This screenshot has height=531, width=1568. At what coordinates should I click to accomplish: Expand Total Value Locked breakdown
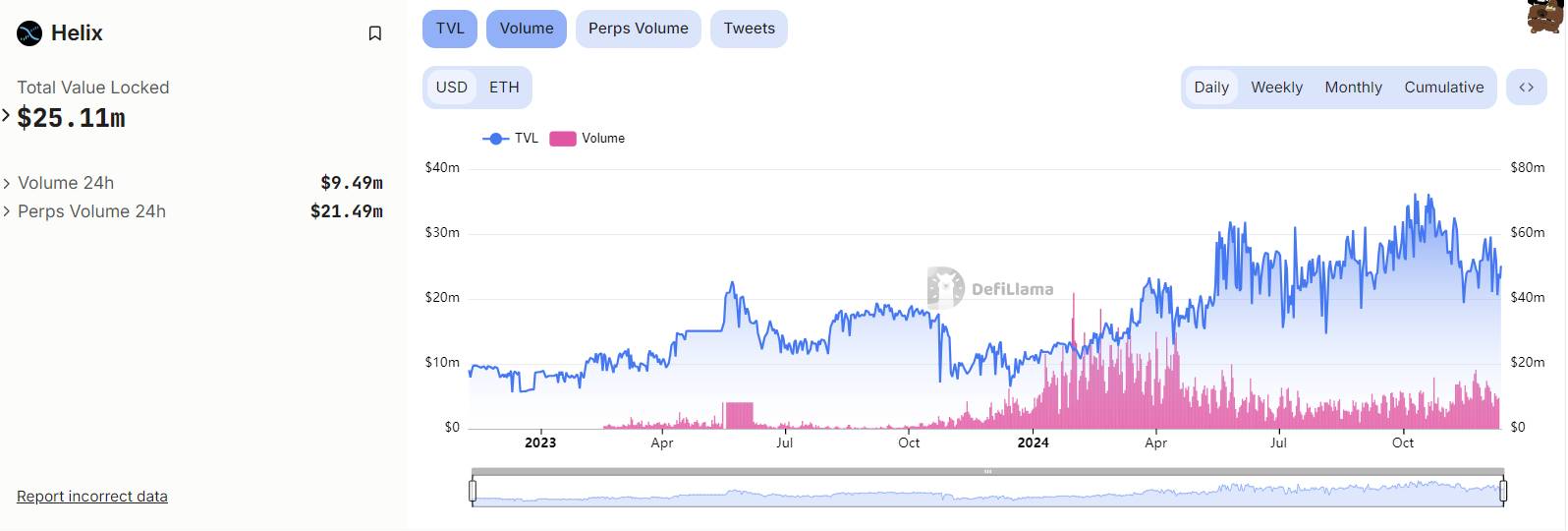(x=7, y=116)
